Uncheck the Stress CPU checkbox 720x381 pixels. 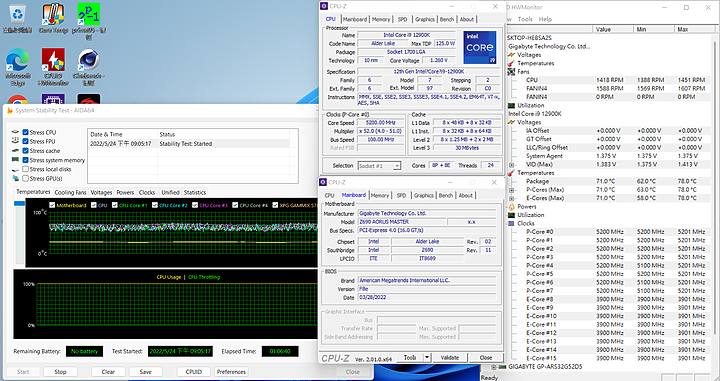click(26, 132)
